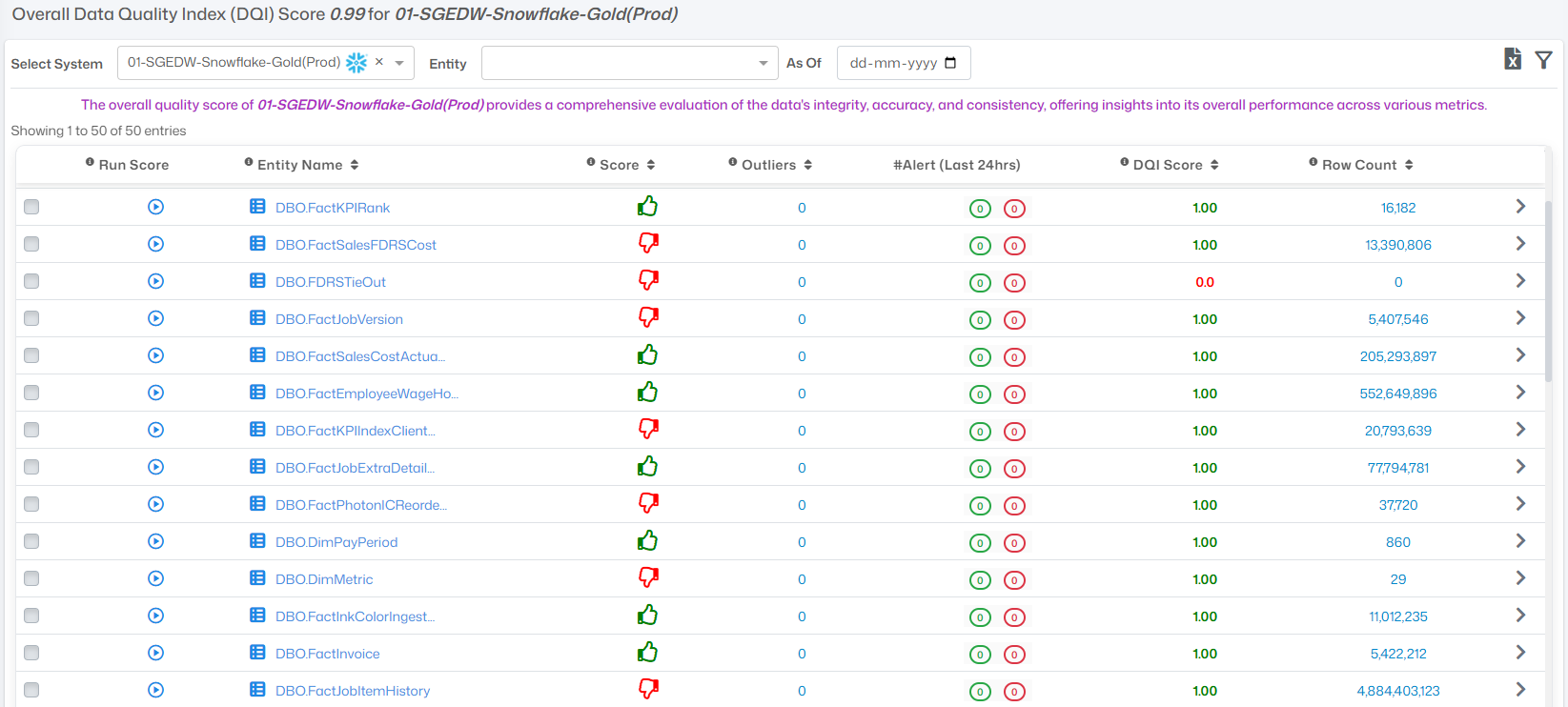Click table icon beside DBO.DimPayPeriod
The image size is (1568, 707).
pyautogui.click(x=257, y=540)
